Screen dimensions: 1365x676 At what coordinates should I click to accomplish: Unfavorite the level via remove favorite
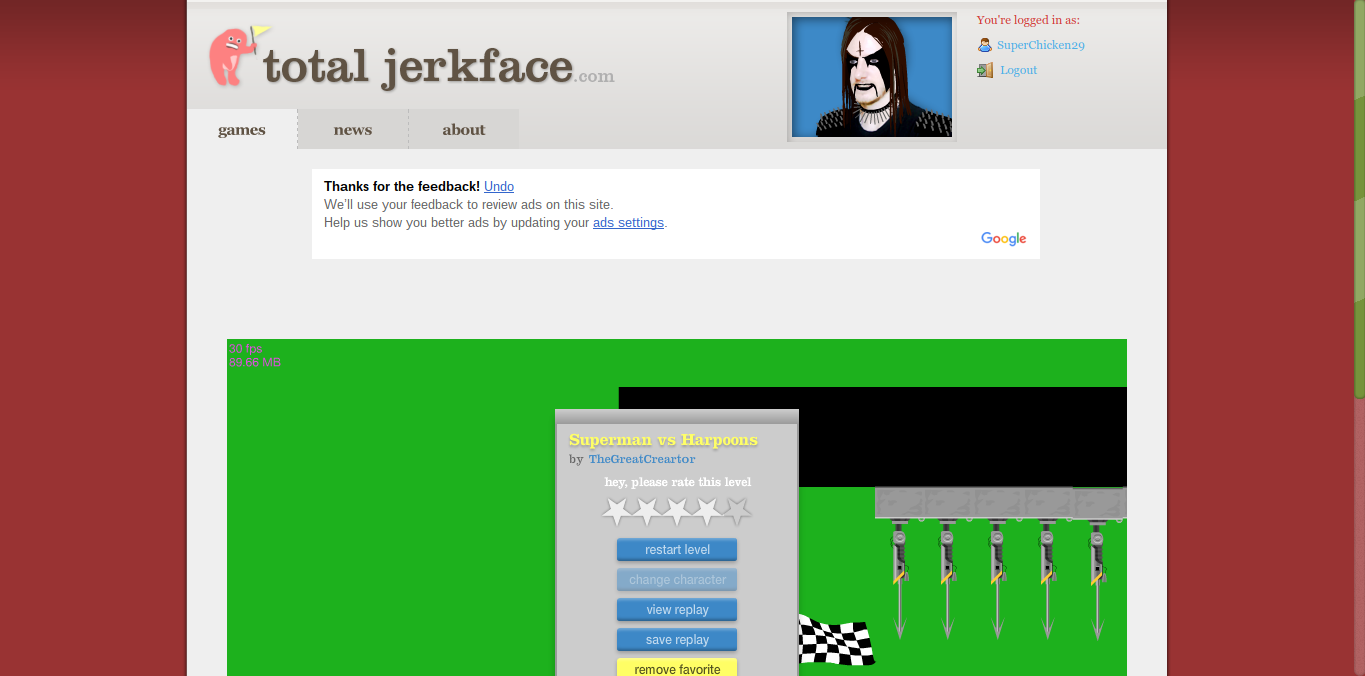click(x=676, y=667)
